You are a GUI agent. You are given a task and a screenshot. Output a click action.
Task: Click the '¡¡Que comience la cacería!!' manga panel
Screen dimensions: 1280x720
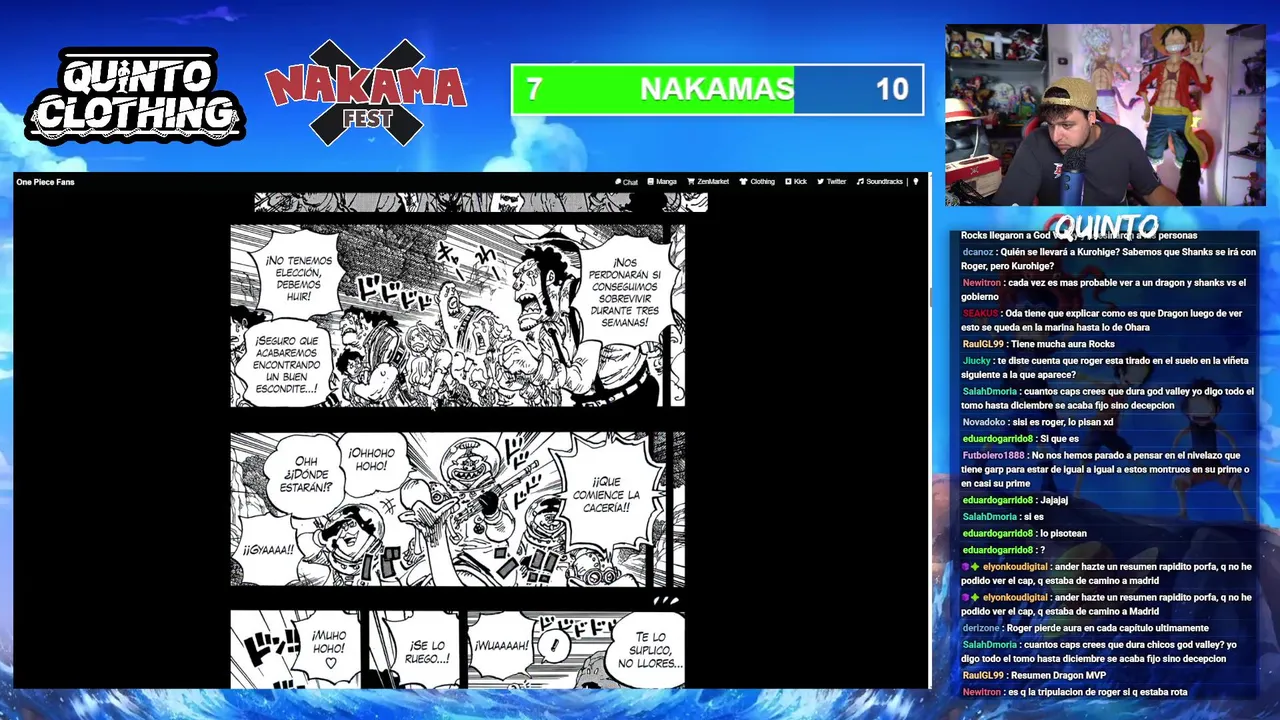click(x=458, y=510)
